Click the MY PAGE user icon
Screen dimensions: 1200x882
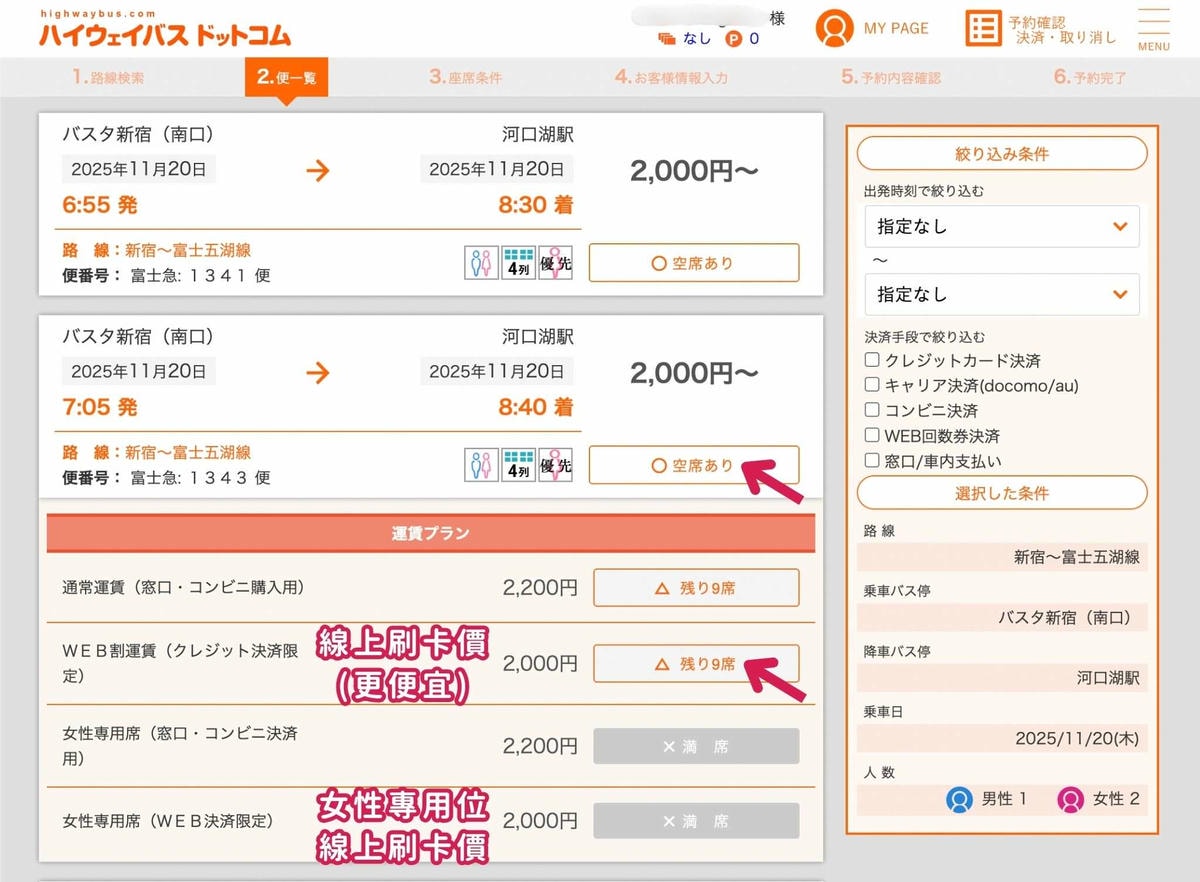834,28
